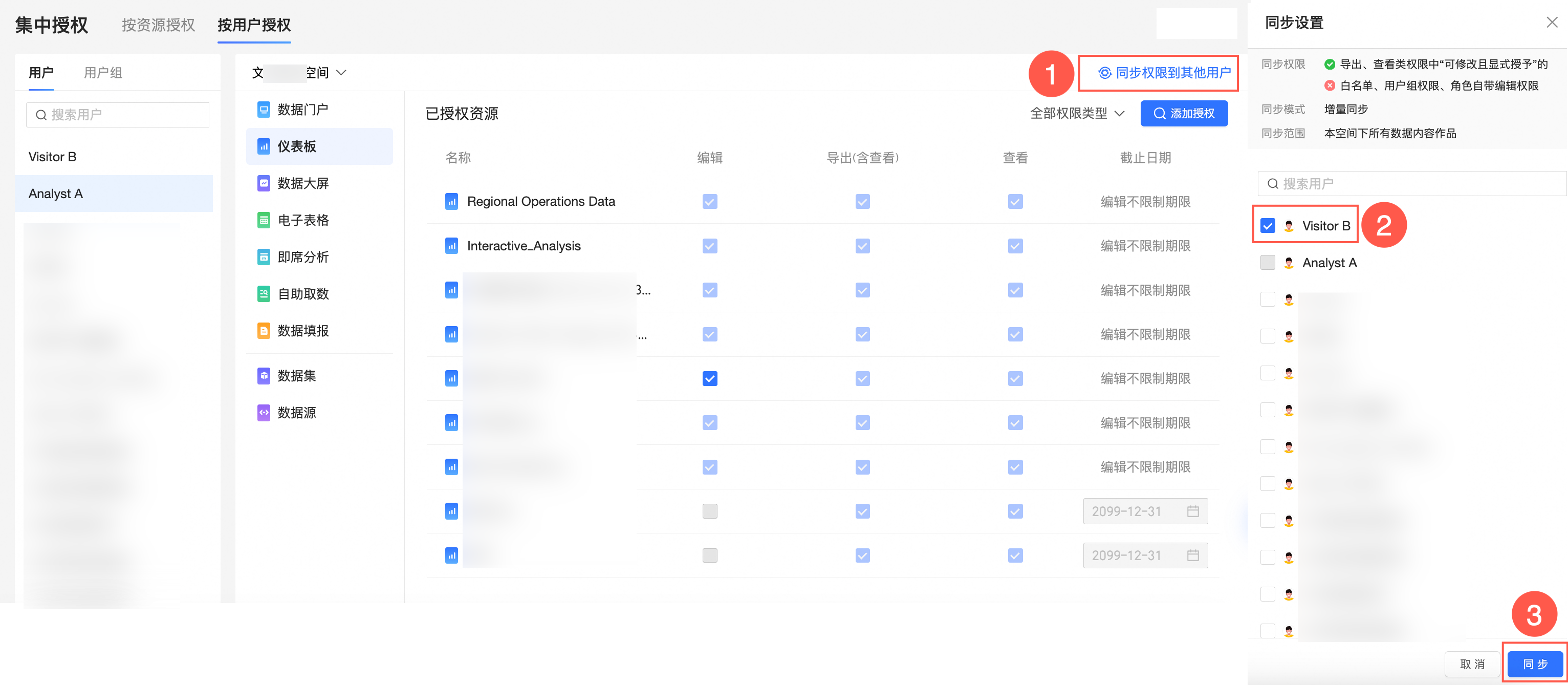Expand the 全部权限类型 dropdown
This screenshot has height=685, width=1568.
click(1076, 114)
